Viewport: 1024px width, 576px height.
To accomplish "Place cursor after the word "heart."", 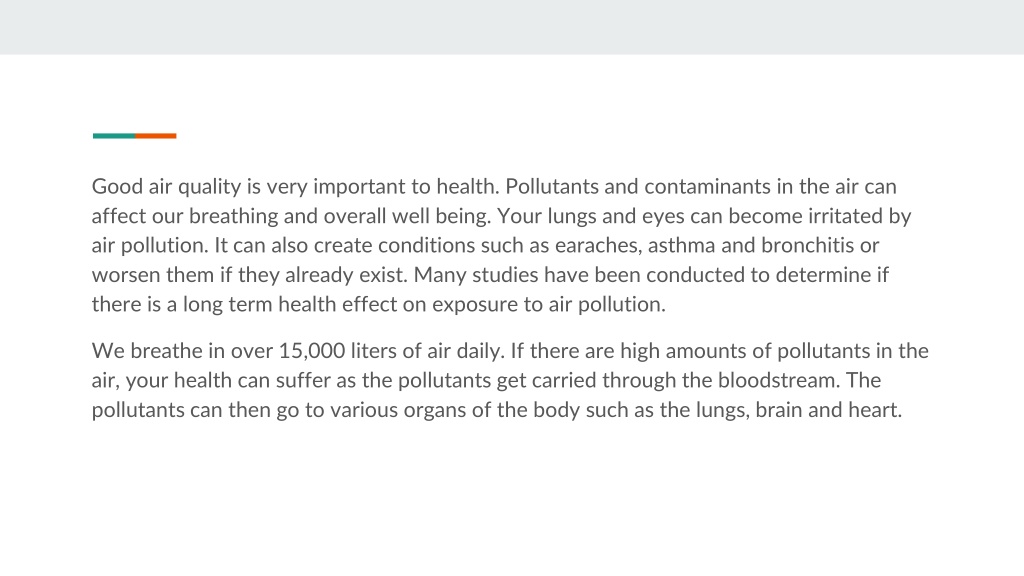I will pos(903,410).
